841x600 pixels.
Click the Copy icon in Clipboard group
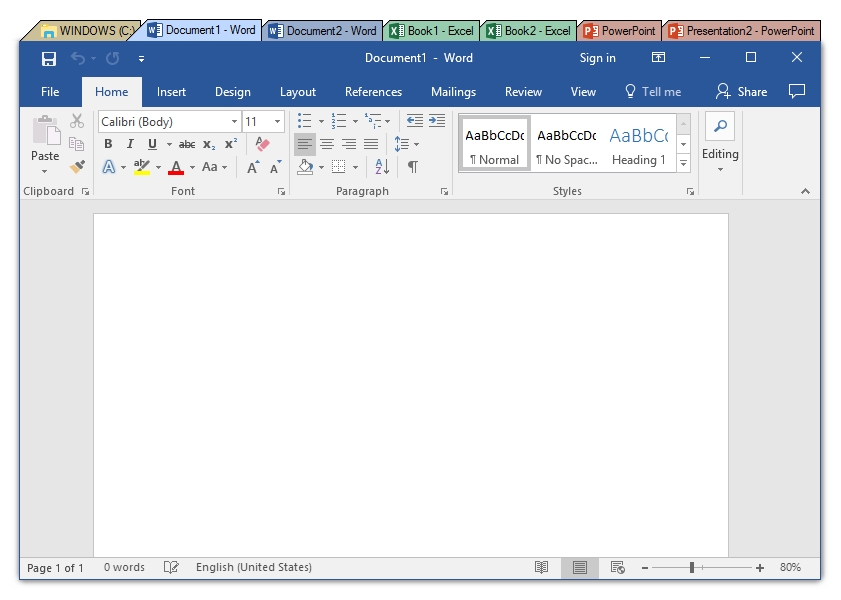point(77,144)
